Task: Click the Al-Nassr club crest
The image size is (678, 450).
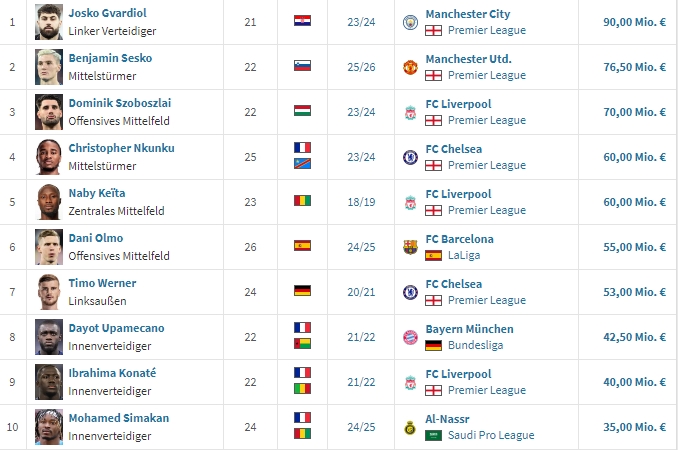Action: tap(410, 427)
